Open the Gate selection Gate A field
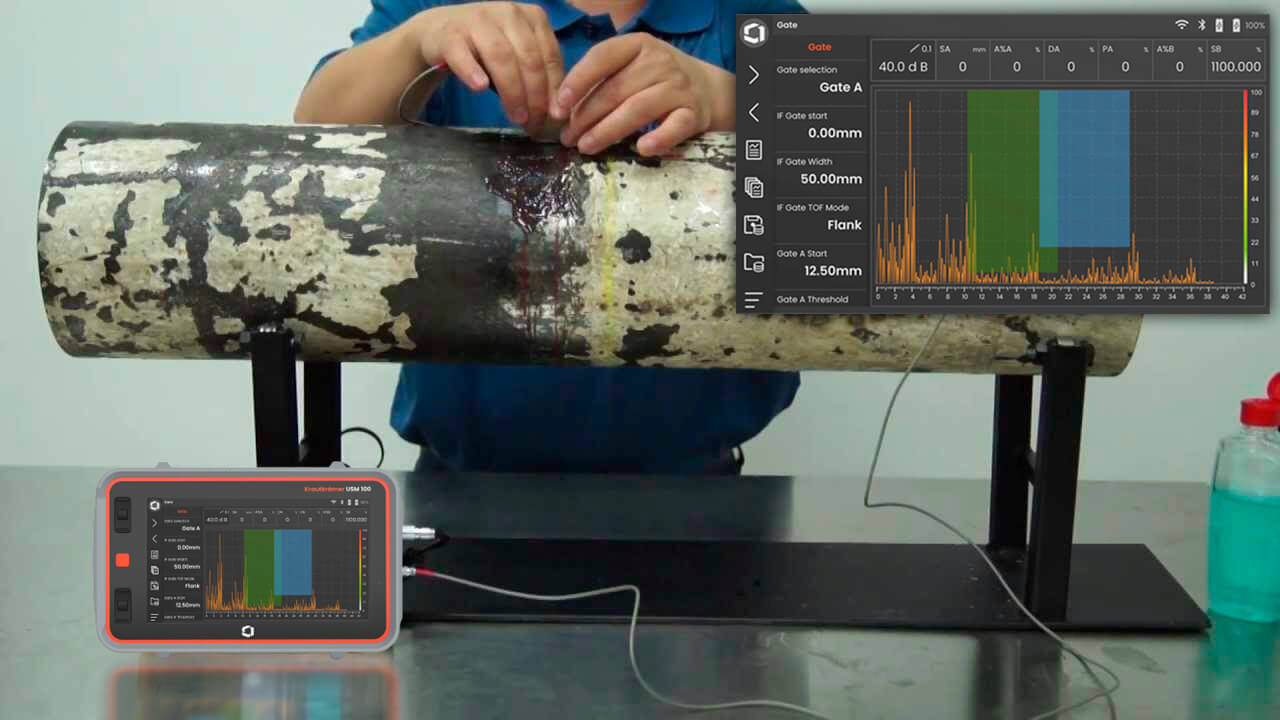 [x=819, y=79]
